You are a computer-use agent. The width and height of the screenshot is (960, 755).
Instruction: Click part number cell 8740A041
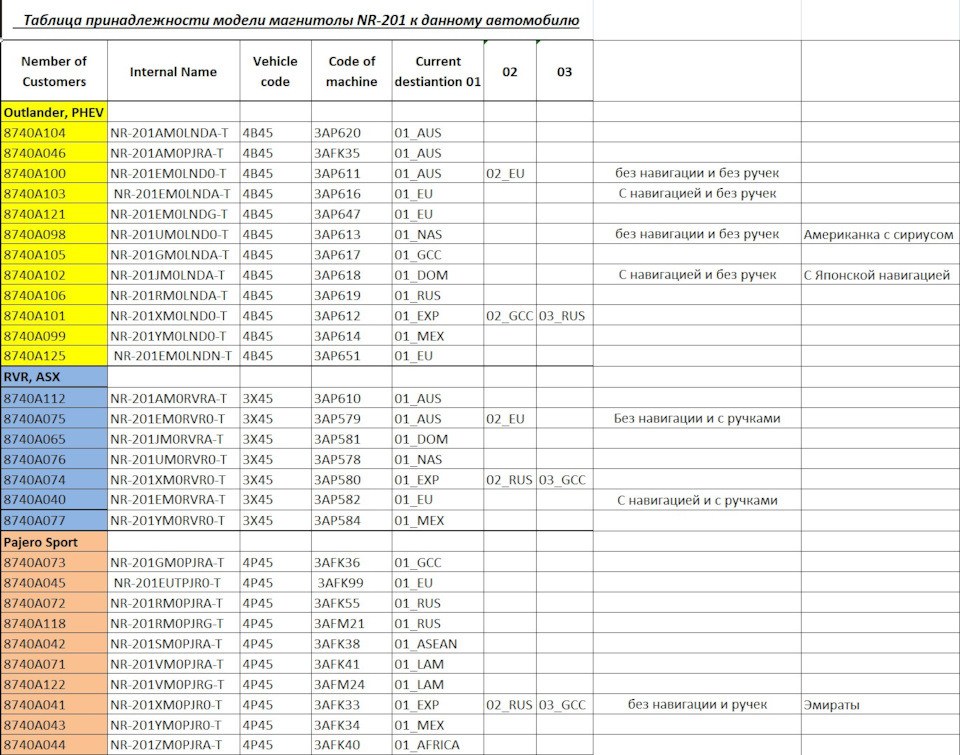pos(54,704)
